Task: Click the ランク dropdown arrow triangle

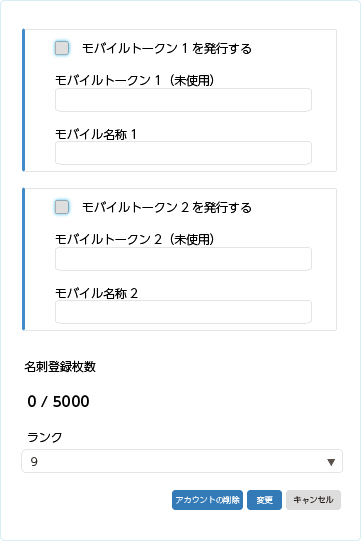Action: [x=331, y=462]
